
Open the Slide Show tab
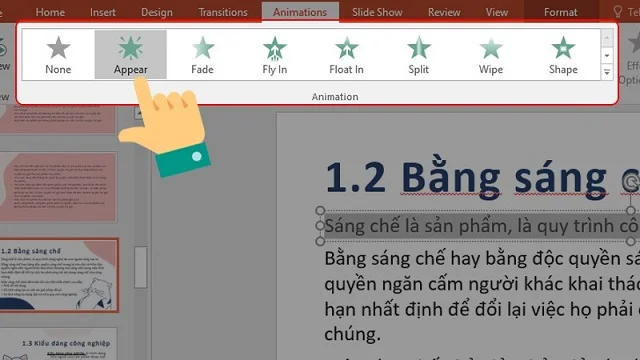tap(377, 12)
